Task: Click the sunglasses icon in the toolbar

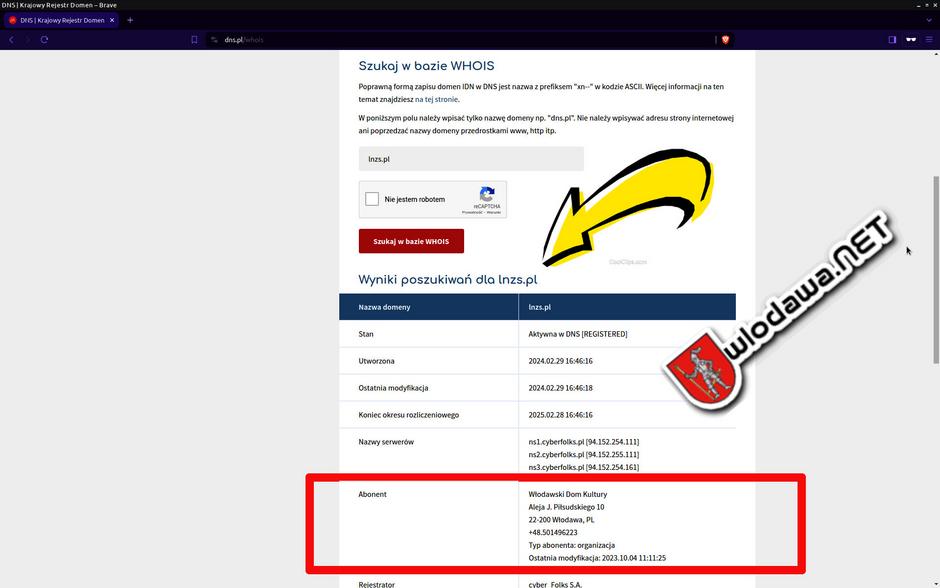Action: [911, 40]
